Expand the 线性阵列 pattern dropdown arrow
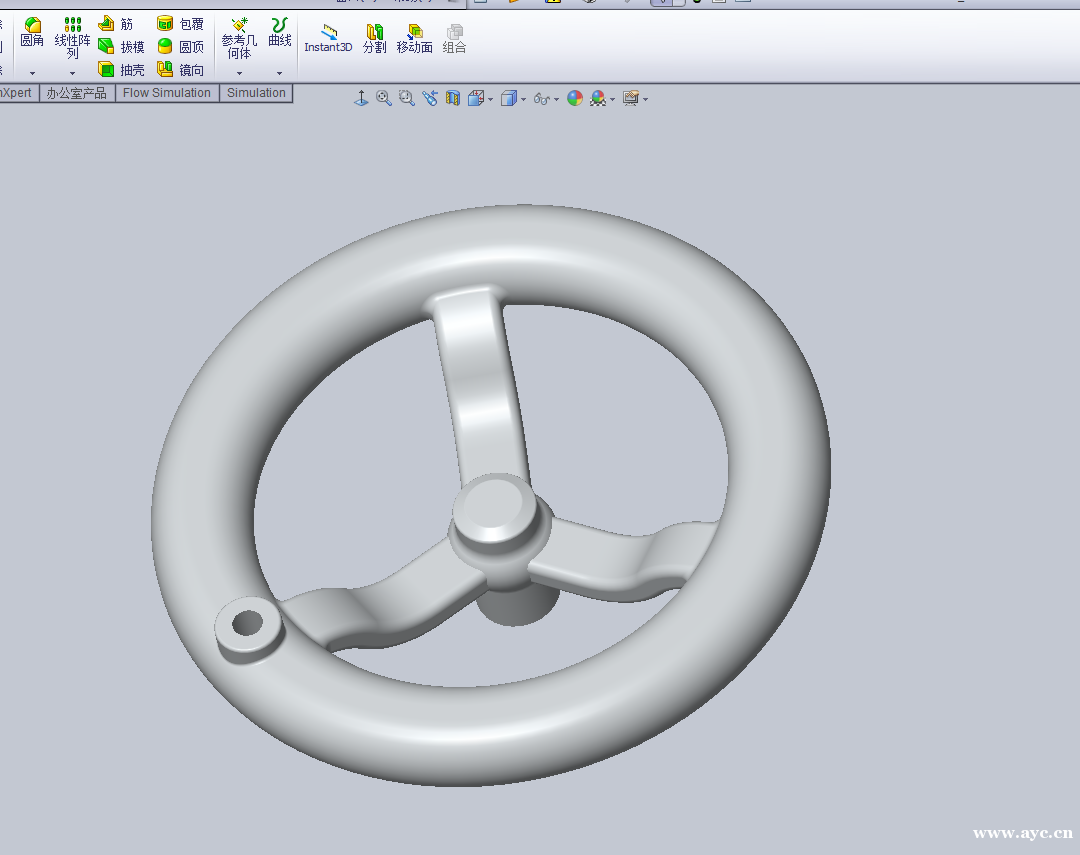Image resolution: width=1080 pixels, height=855 pixels. point(72,73)
